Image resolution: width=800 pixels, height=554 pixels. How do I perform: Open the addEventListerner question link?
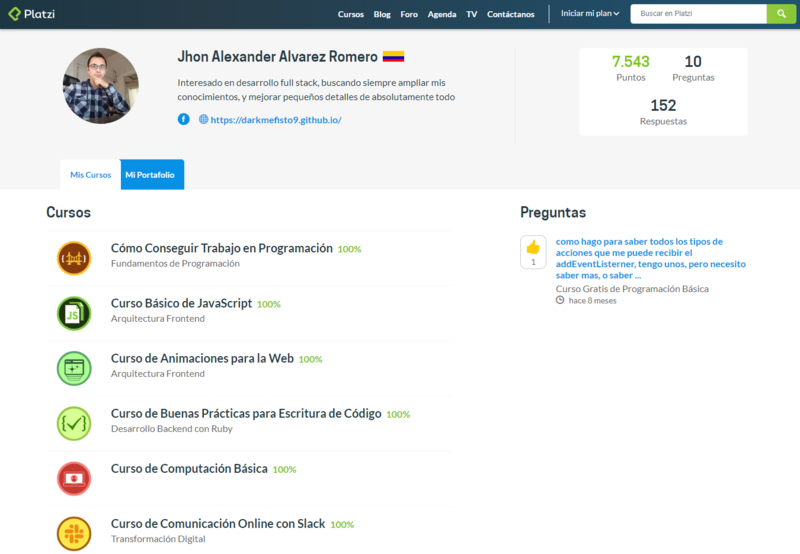651,258
